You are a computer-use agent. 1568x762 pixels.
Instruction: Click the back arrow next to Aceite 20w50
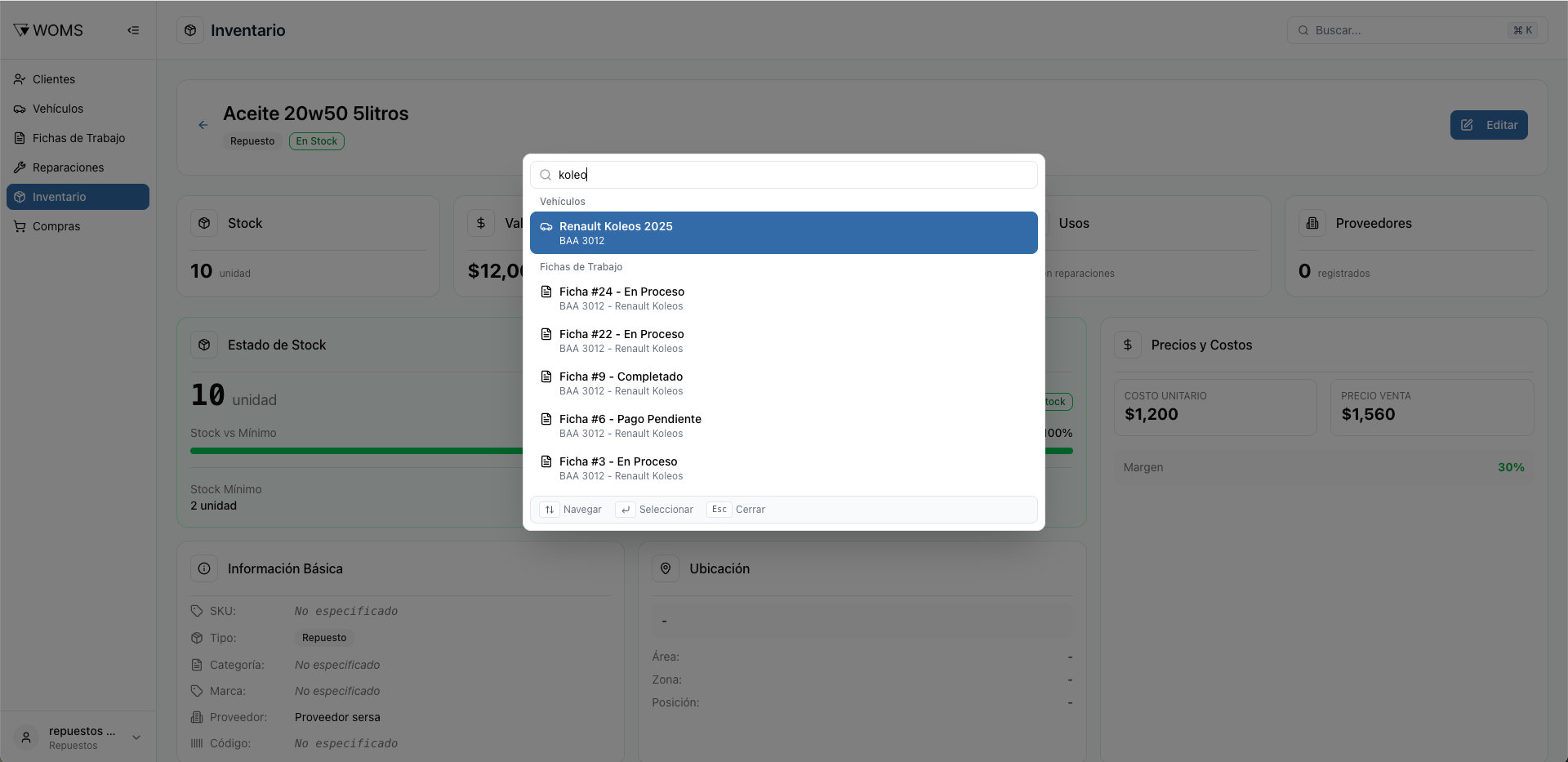click(x=203, y=125)
